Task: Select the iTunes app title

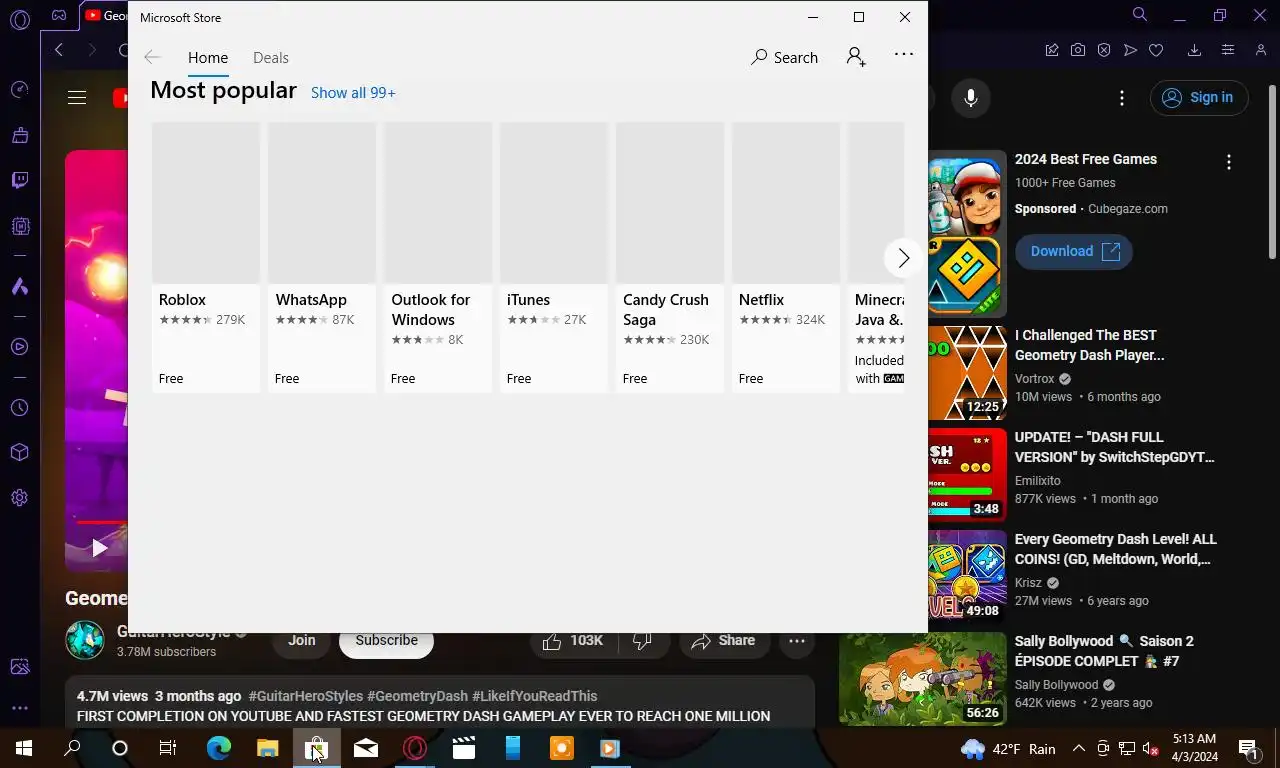Action: point(528,299)
